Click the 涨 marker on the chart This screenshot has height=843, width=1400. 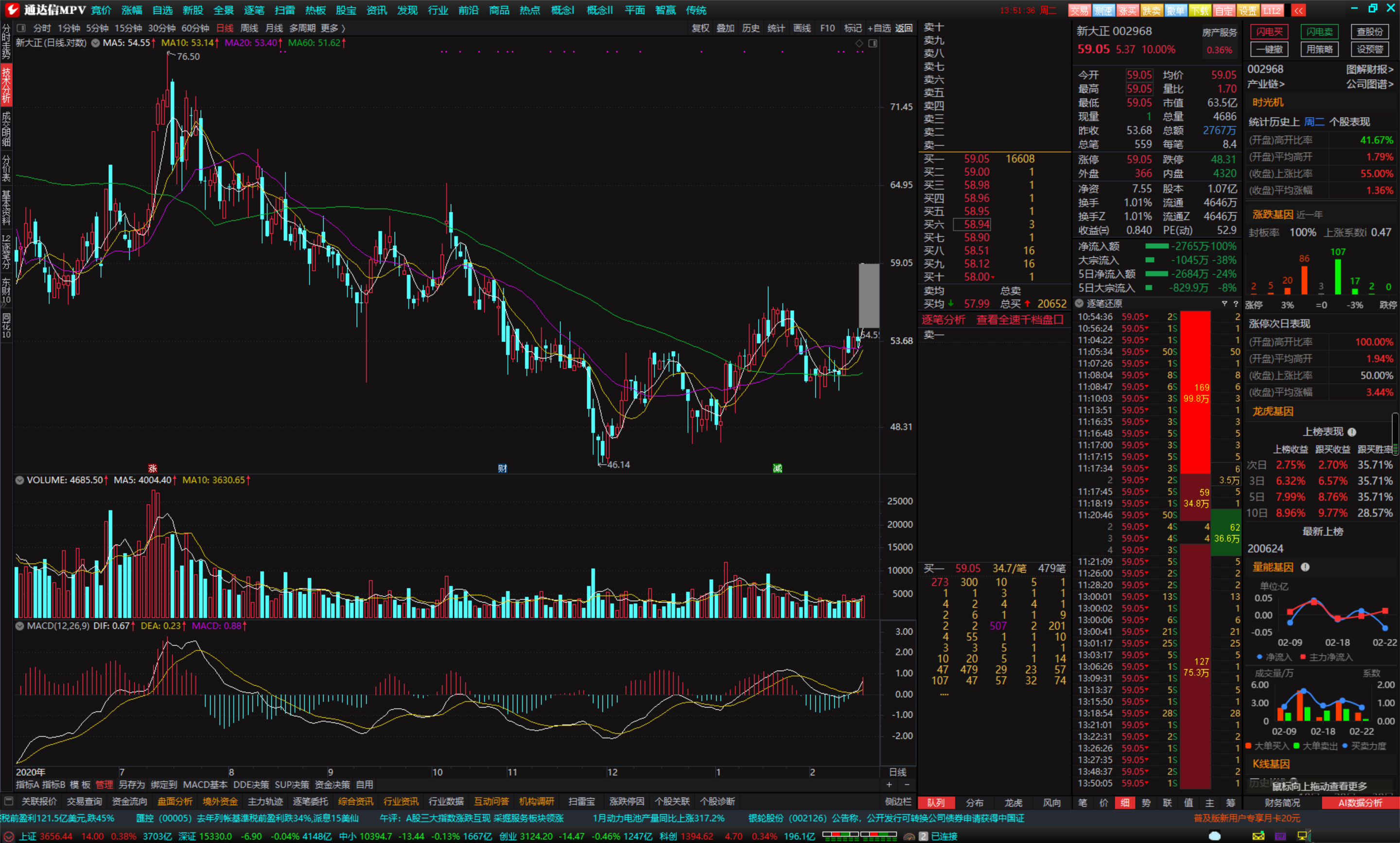pyautogui.click(x=152, y=468)
